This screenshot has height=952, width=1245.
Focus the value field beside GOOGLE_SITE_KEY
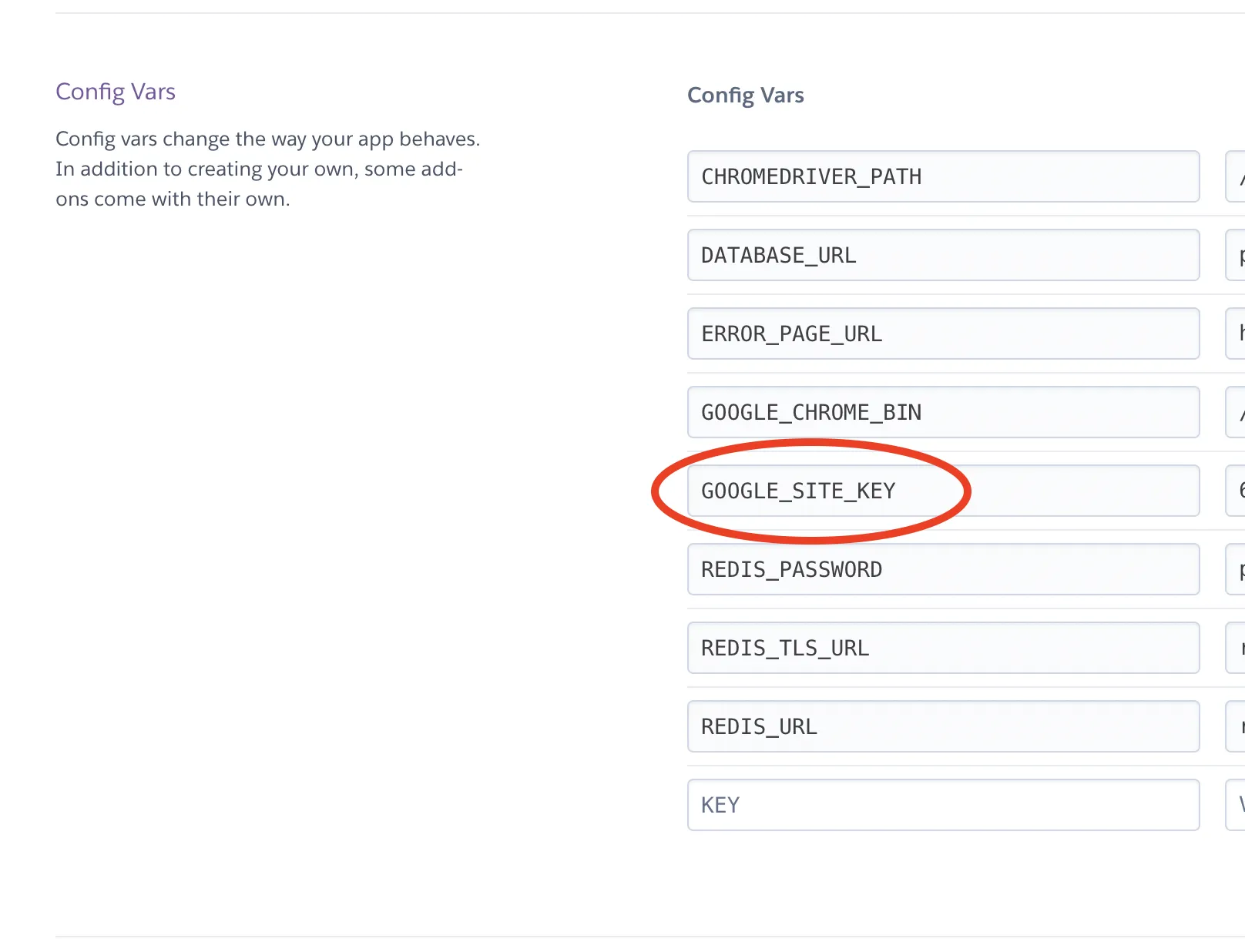coord(1237,491)
